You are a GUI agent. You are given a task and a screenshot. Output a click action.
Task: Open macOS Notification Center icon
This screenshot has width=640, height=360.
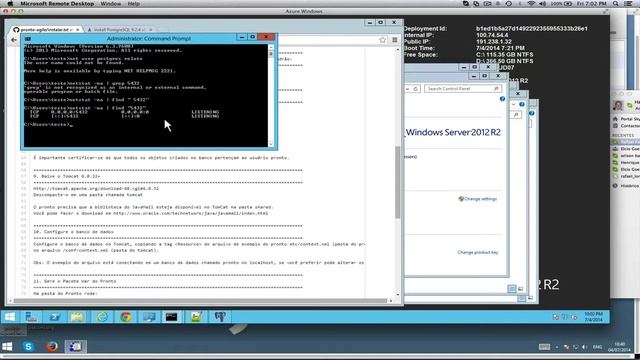pos(629,4)
